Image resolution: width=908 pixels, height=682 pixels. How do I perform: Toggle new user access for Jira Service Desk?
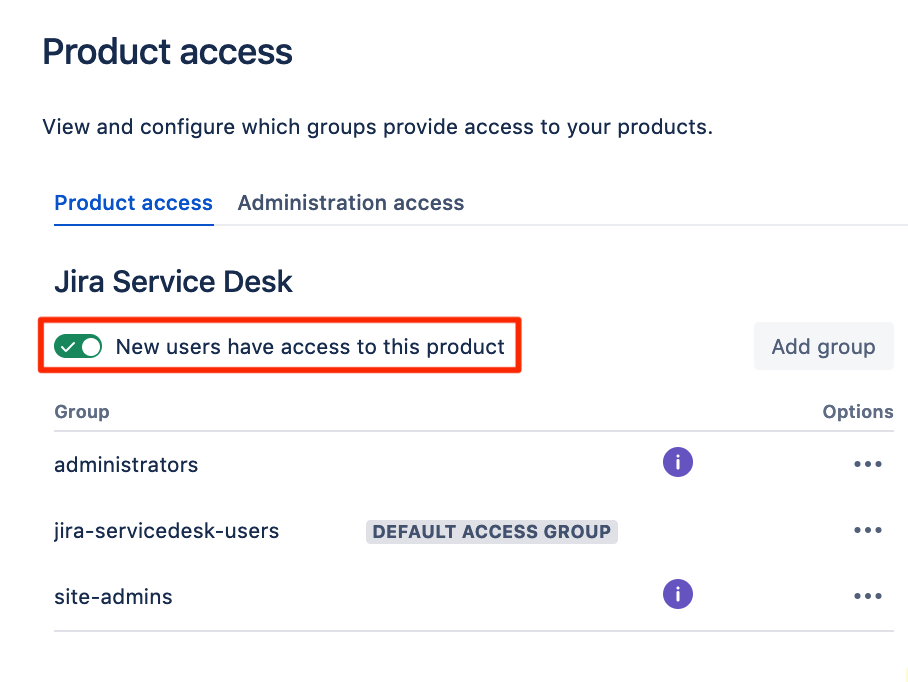coord(78,346)
